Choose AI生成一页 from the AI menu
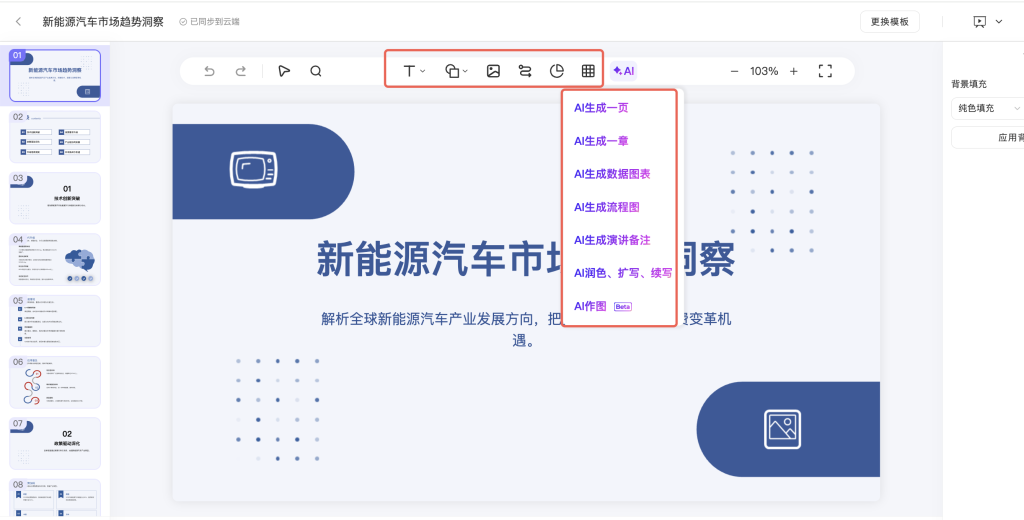 click(x=601, y=107)
